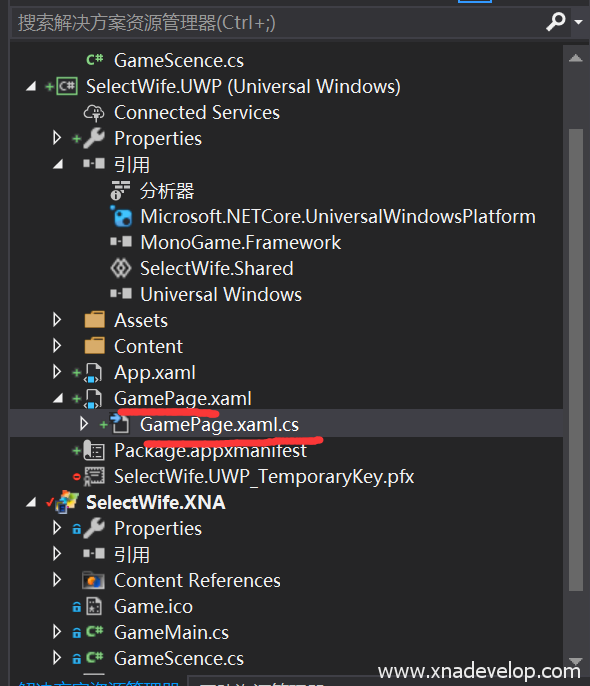590x686 pixels.
Task: Click the SelectWife.Shared reference icon
Action: click(121, 268)
